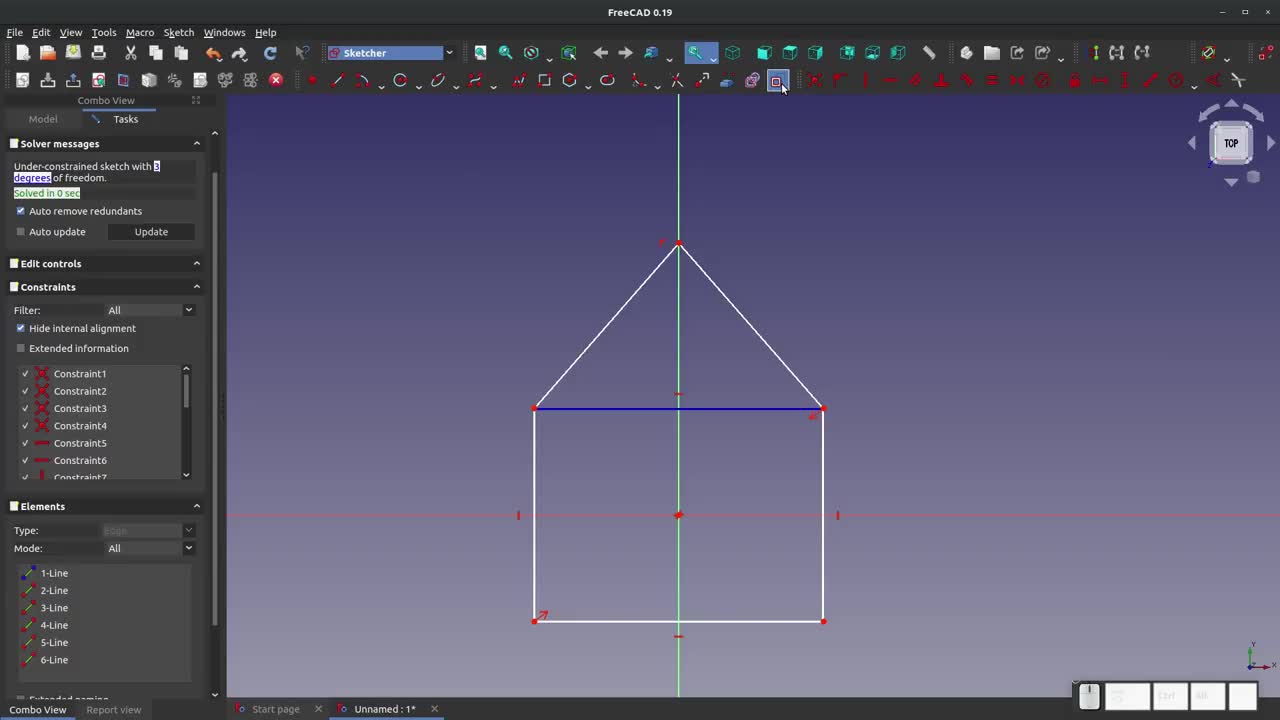The height and width of the screenshot is (720, 1280).
Task: Select the create slot tool
Action: (x=607, y=80)
